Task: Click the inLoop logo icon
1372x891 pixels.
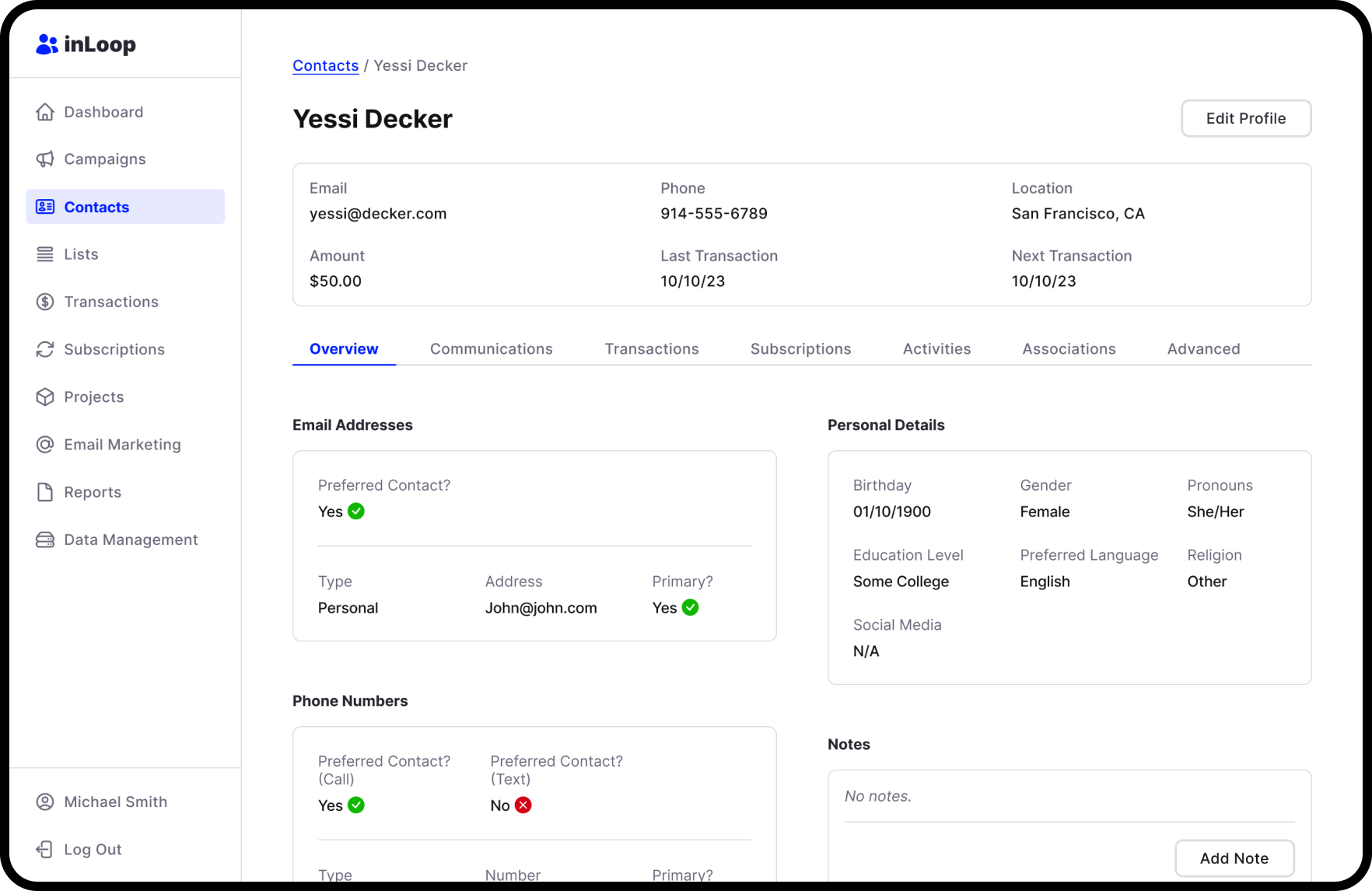Action: pos(47,45)
